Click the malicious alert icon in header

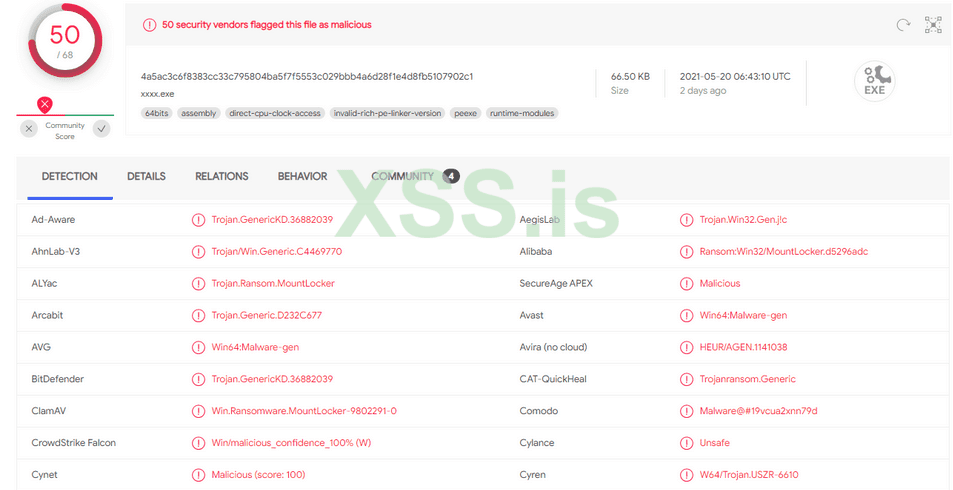[x=149, y=25]
